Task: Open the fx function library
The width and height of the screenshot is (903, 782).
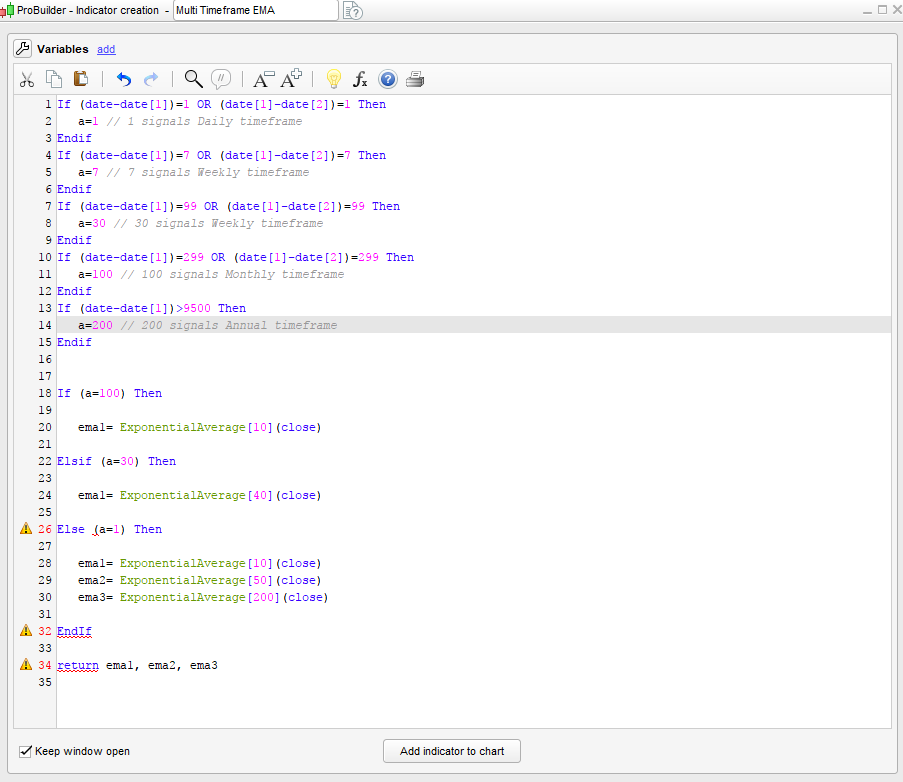Action: coord(361,80)
